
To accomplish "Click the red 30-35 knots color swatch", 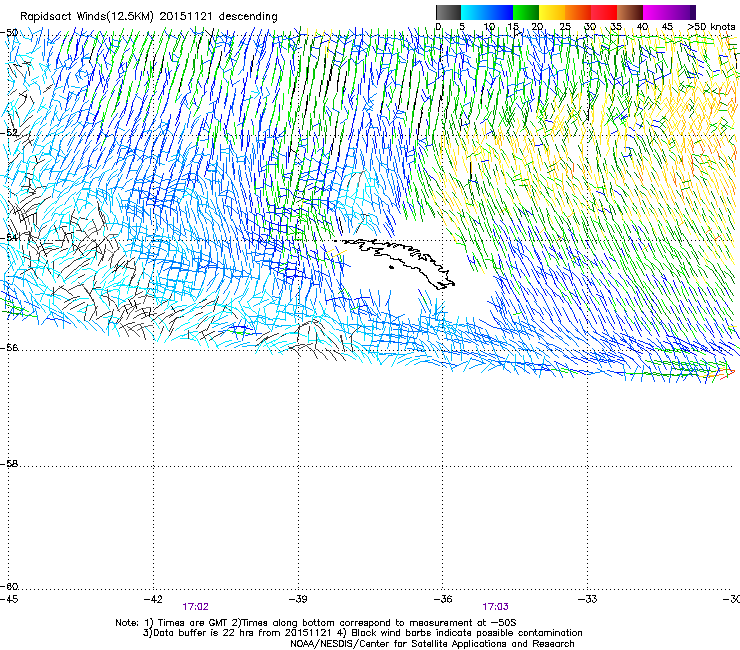I will point(604,12).
